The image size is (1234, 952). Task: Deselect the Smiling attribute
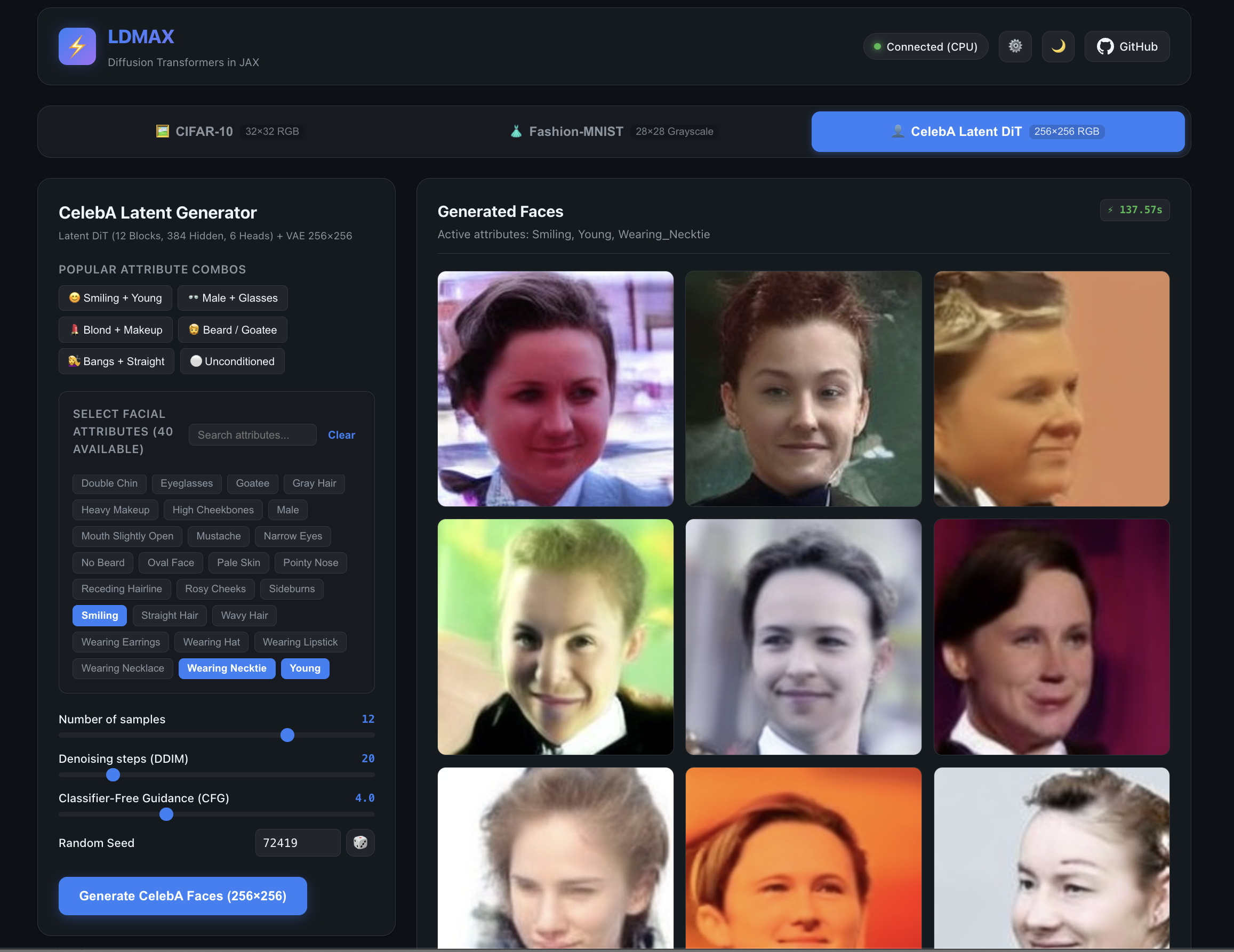pyautogui.click(x=99, y=616)
